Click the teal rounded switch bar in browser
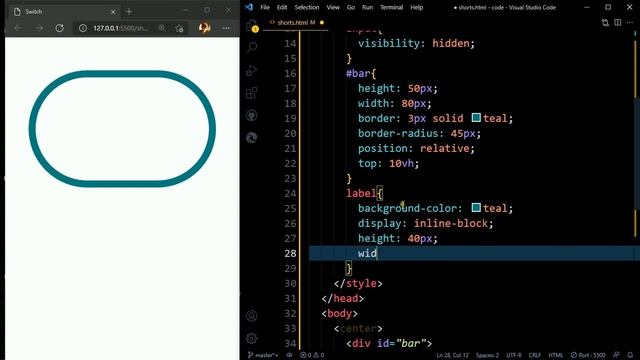Image resolution: width=640 pixels, height=360 pixels. pyautogui.click(x=122, y=129)
